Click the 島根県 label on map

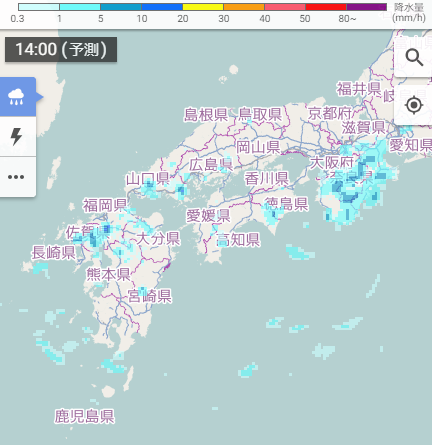tap(206, 115)
